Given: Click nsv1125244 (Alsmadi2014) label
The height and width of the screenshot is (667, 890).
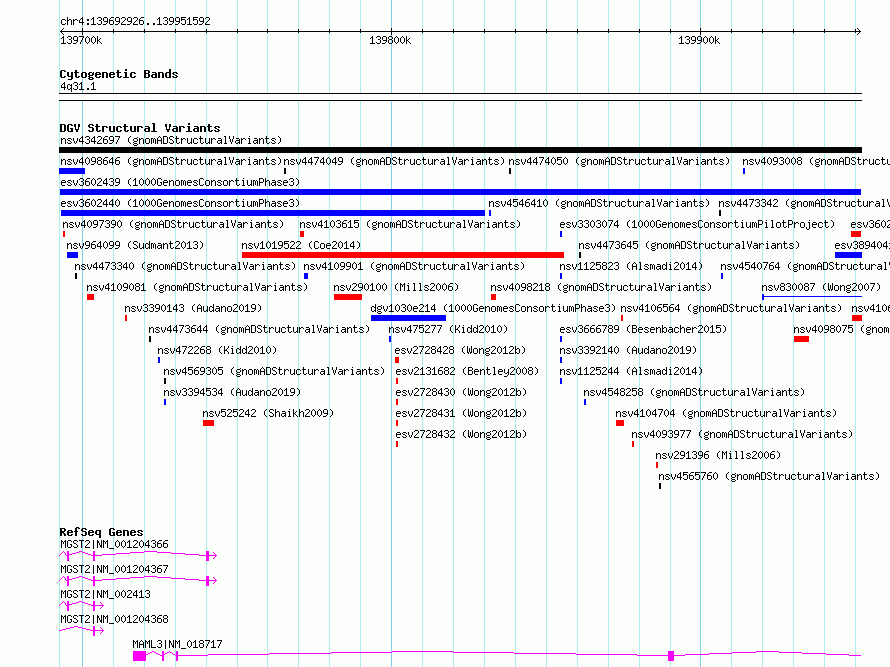Looking at the screenshot, I should (631, 371).
